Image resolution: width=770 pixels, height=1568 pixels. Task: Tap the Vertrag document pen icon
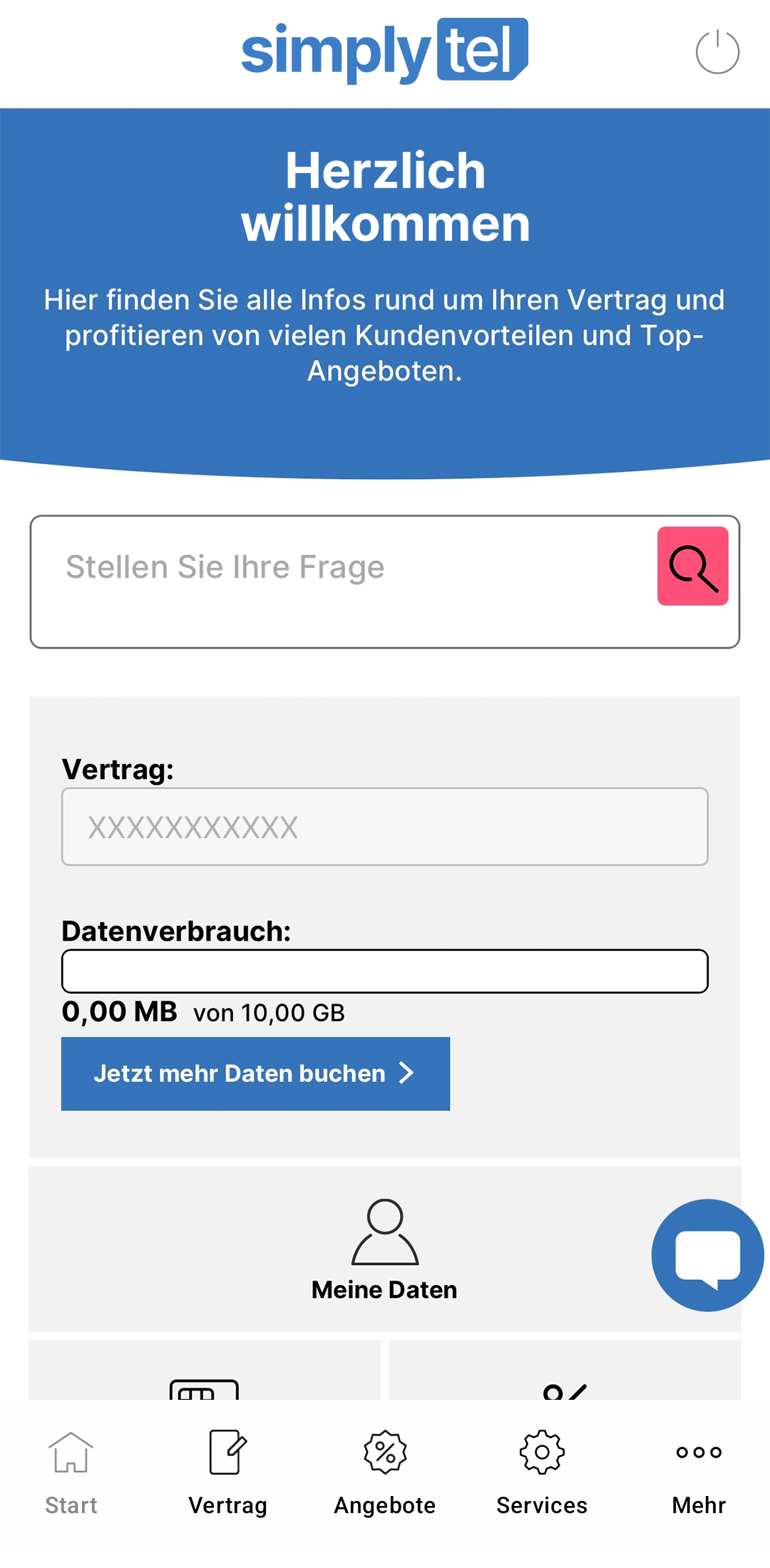[x=228, y=1452]
